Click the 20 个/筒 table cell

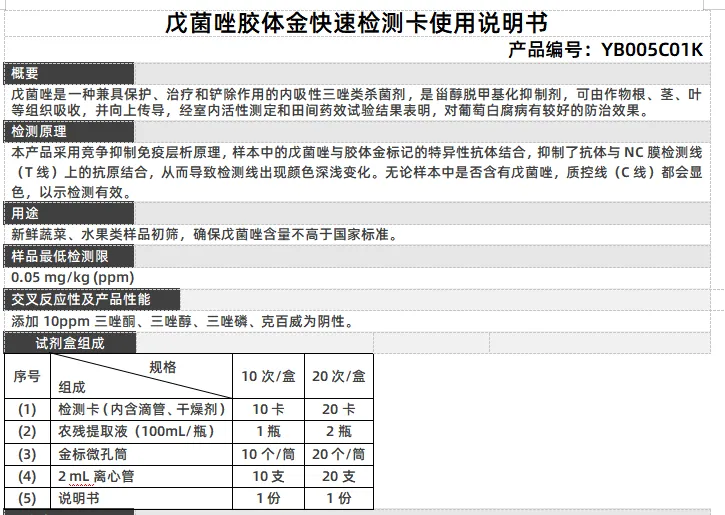[339, 454]
